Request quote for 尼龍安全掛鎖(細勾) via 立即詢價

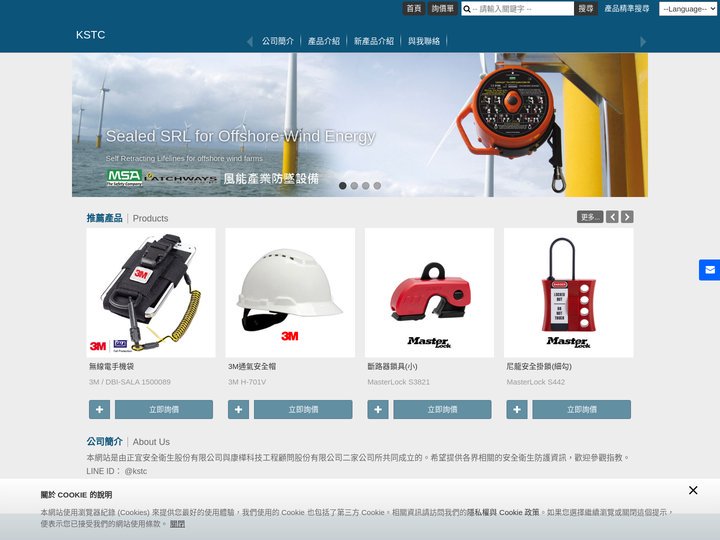click(582, 409)
